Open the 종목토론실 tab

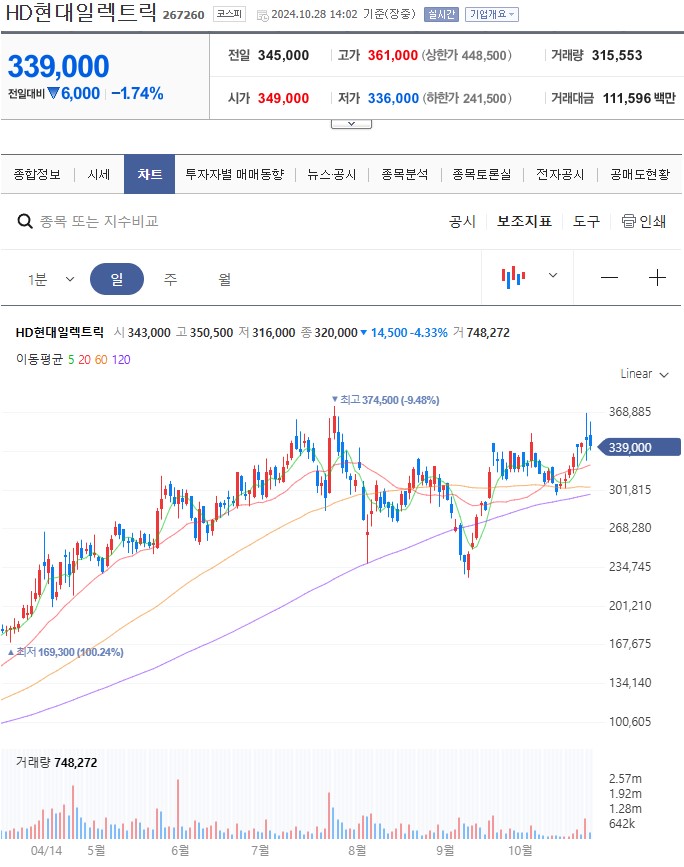tap(482, 175)
